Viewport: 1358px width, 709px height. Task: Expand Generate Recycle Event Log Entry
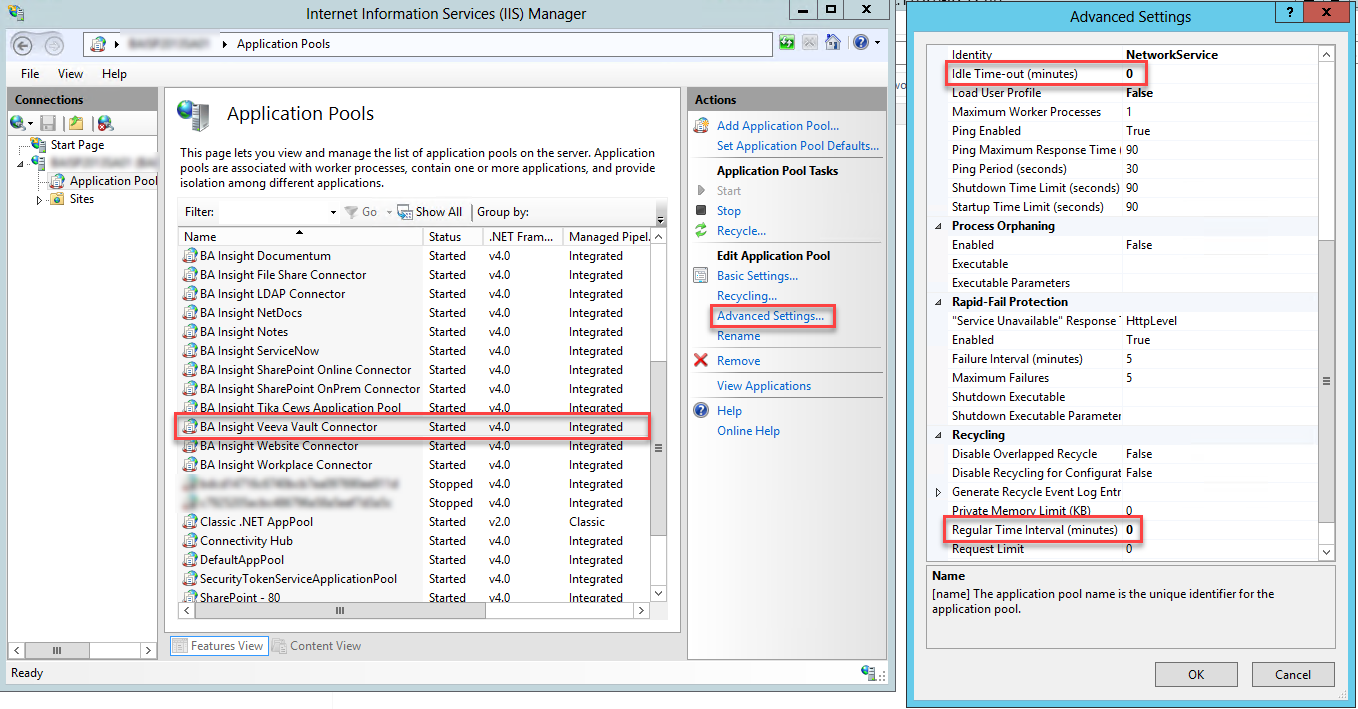938,492
